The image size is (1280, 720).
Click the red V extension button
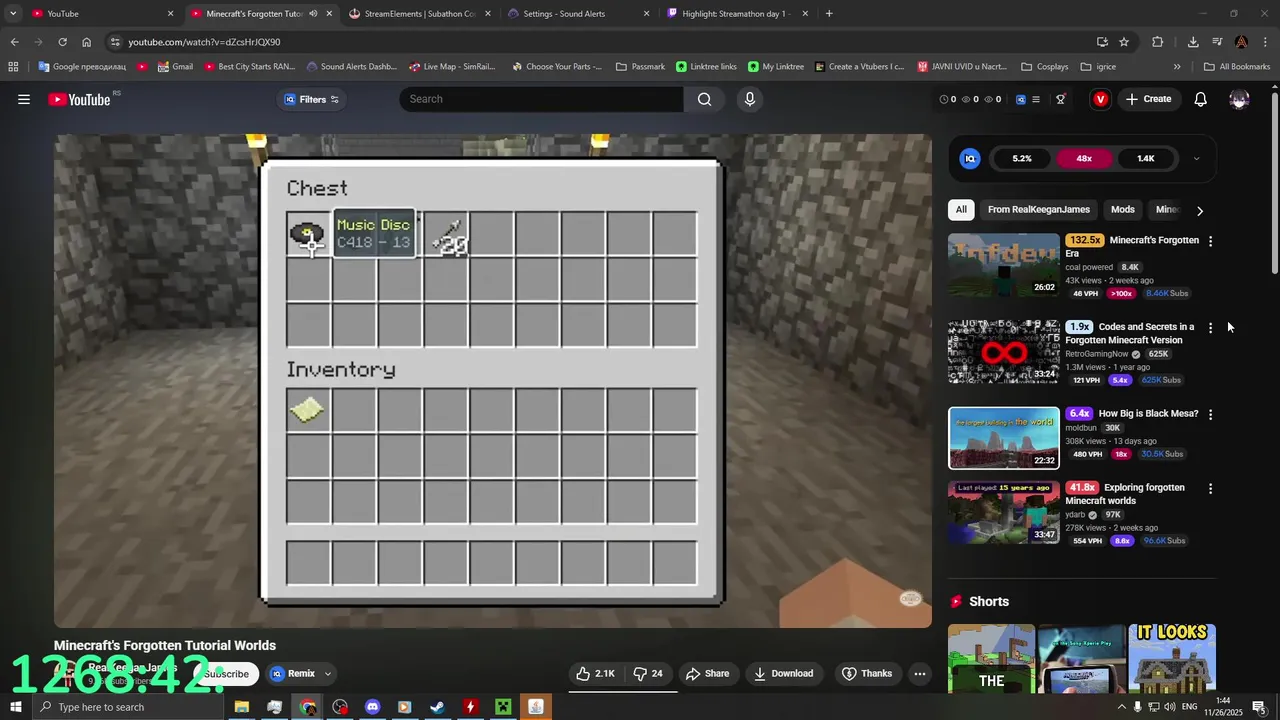point(1101,99)
